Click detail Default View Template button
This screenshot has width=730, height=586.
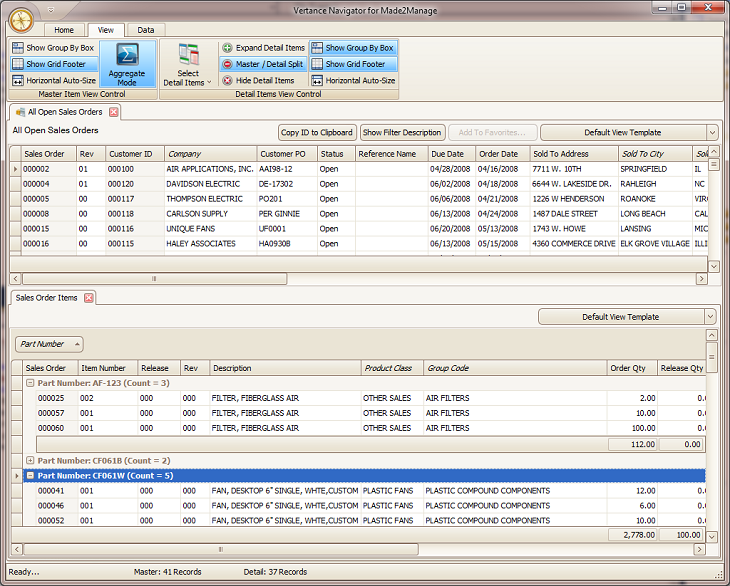pyautogui.click(x=621, y=317)
